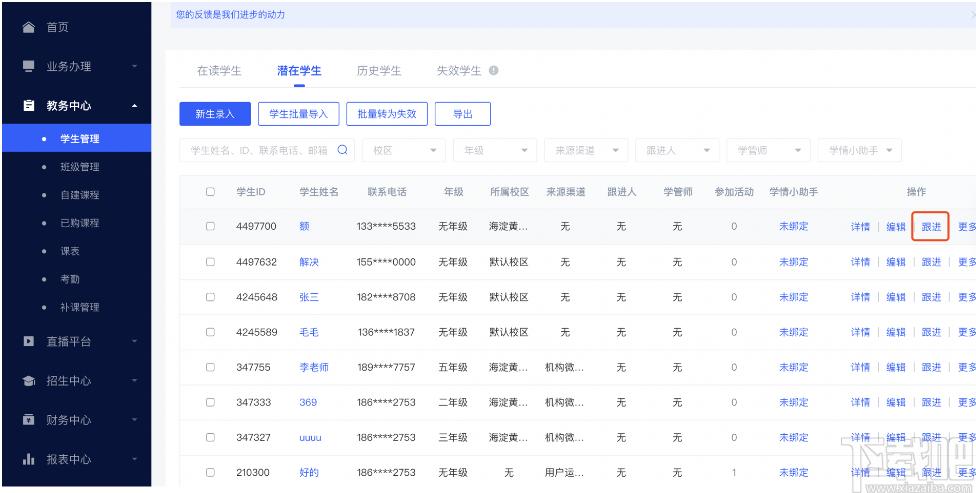Open student name link 毛毛
976x493 pixels.
309,332
